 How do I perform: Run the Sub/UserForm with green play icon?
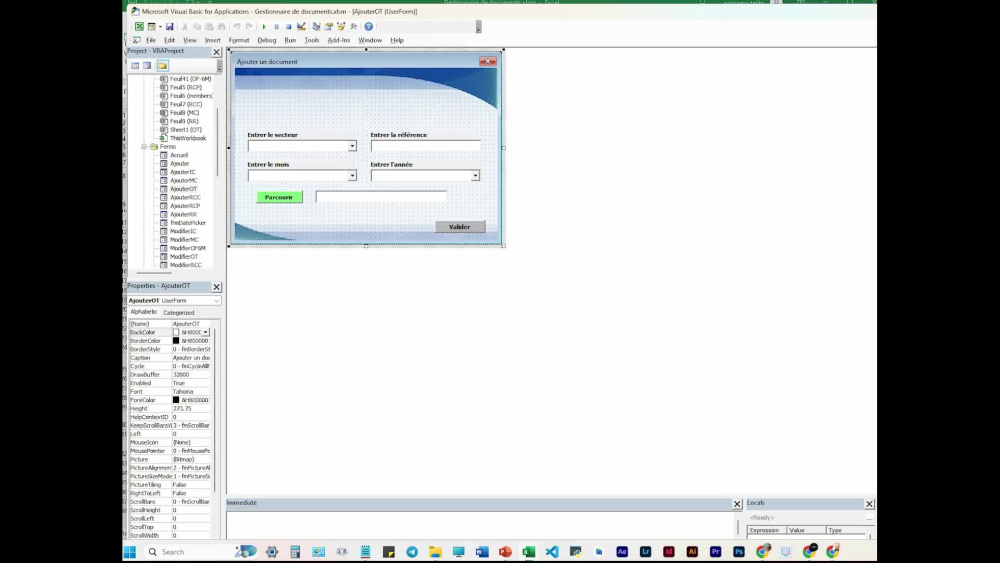[264, 26]
